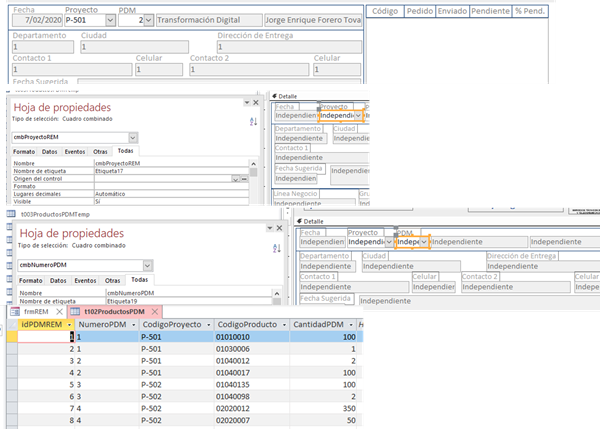Click the table icon on t102ProductosPDM tab

pyautogui.click(x=75, y=311)
